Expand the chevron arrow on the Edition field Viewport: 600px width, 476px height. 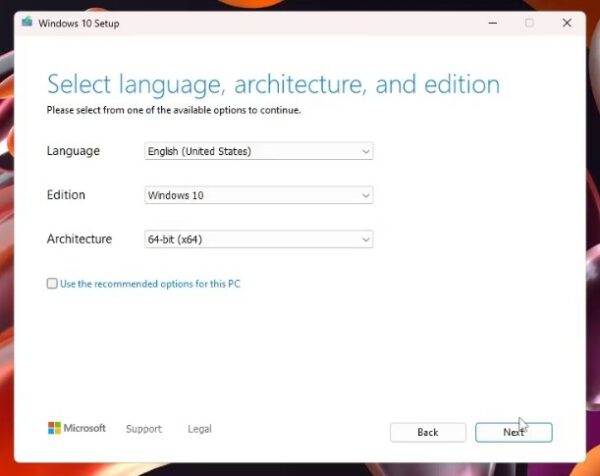click(365, 195)
